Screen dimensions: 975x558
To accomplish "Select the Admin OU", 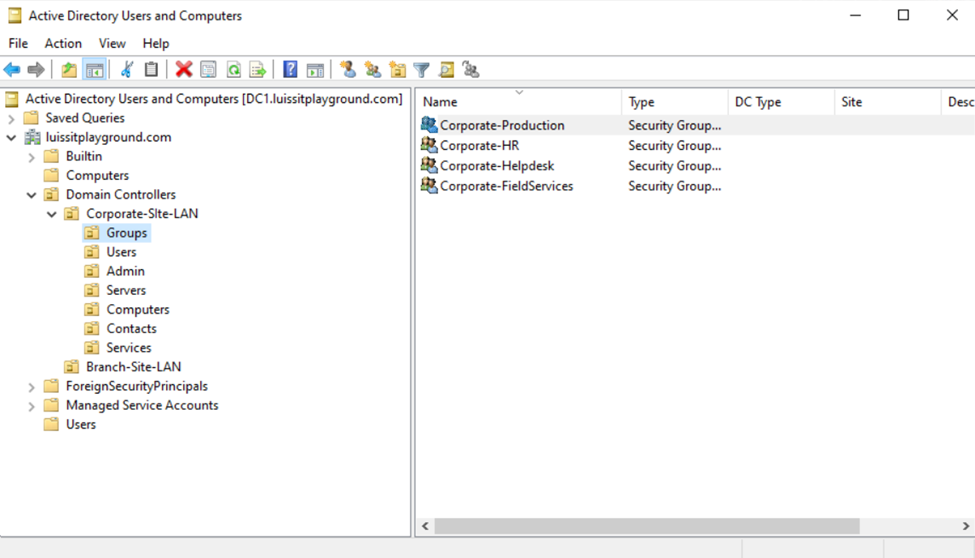I will point(125,271).
